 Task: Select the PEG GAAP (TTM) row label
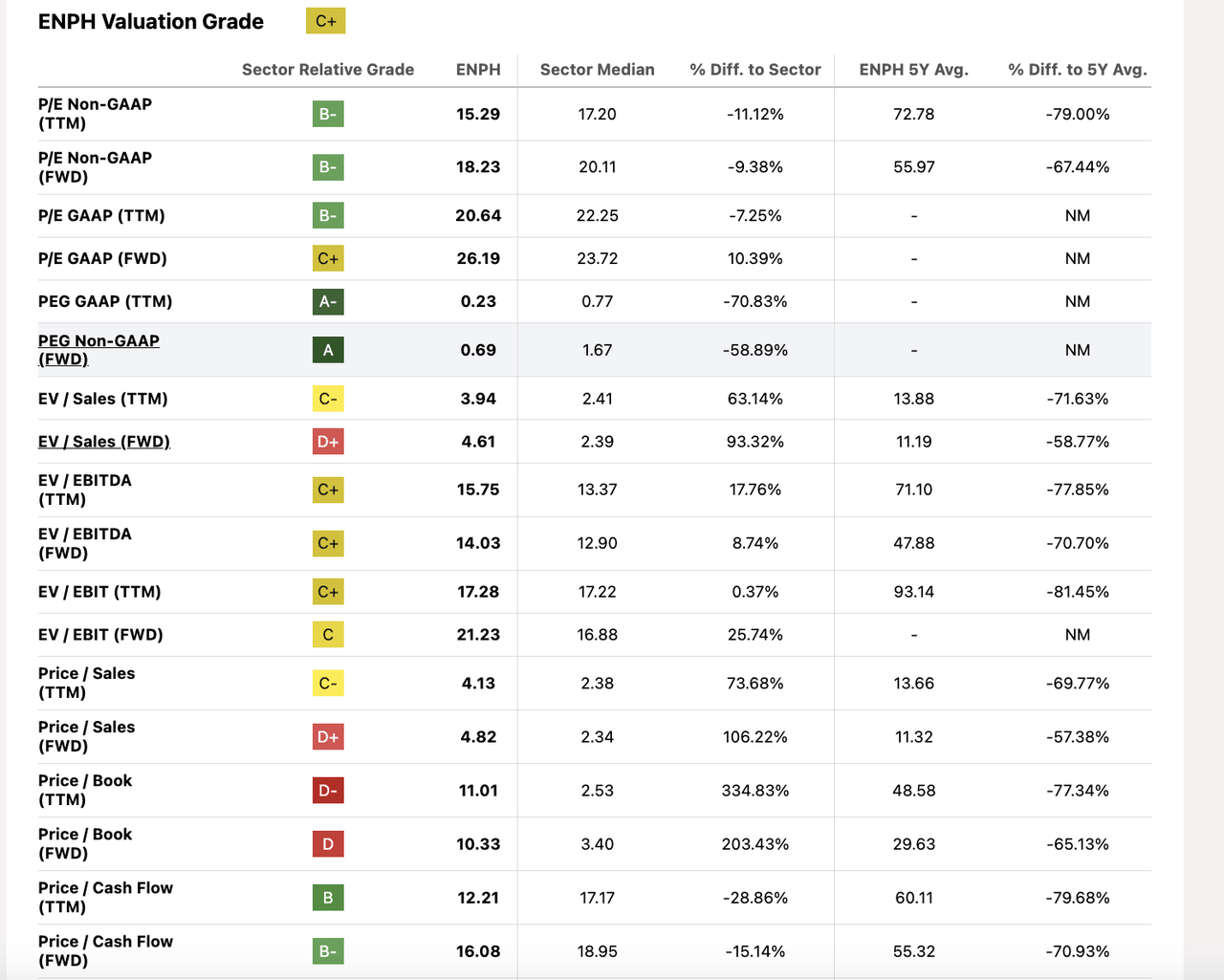tap(105, 302)
